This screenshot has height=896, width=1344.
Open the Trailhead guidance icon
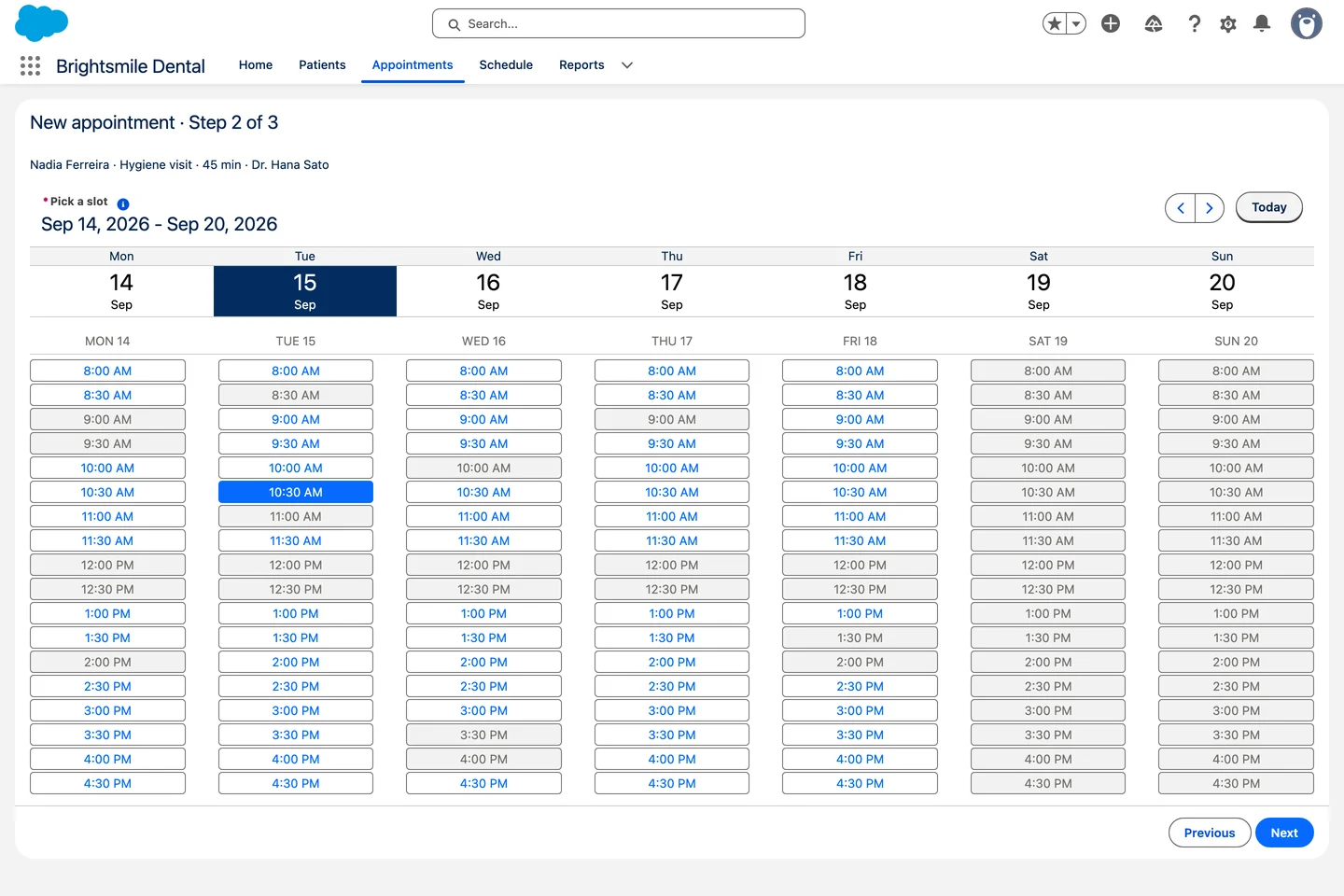[1154, 24]
